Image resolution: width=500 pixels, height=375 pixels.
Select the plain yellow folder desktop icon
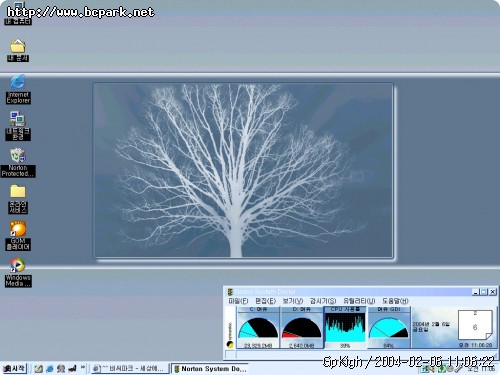tap(18, 199)
